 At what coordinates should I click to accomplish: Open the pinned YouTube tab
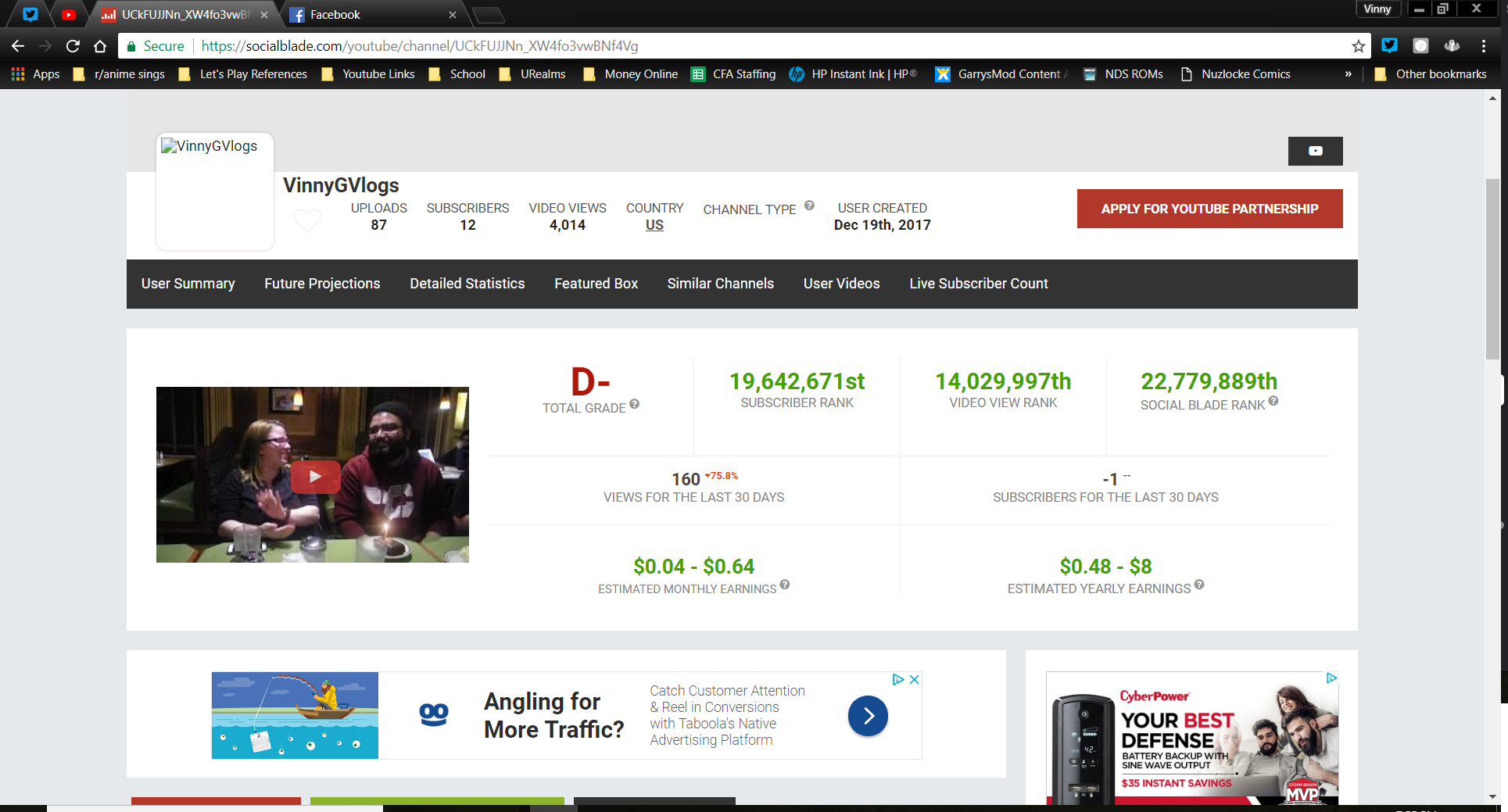(x=69, y=14)
